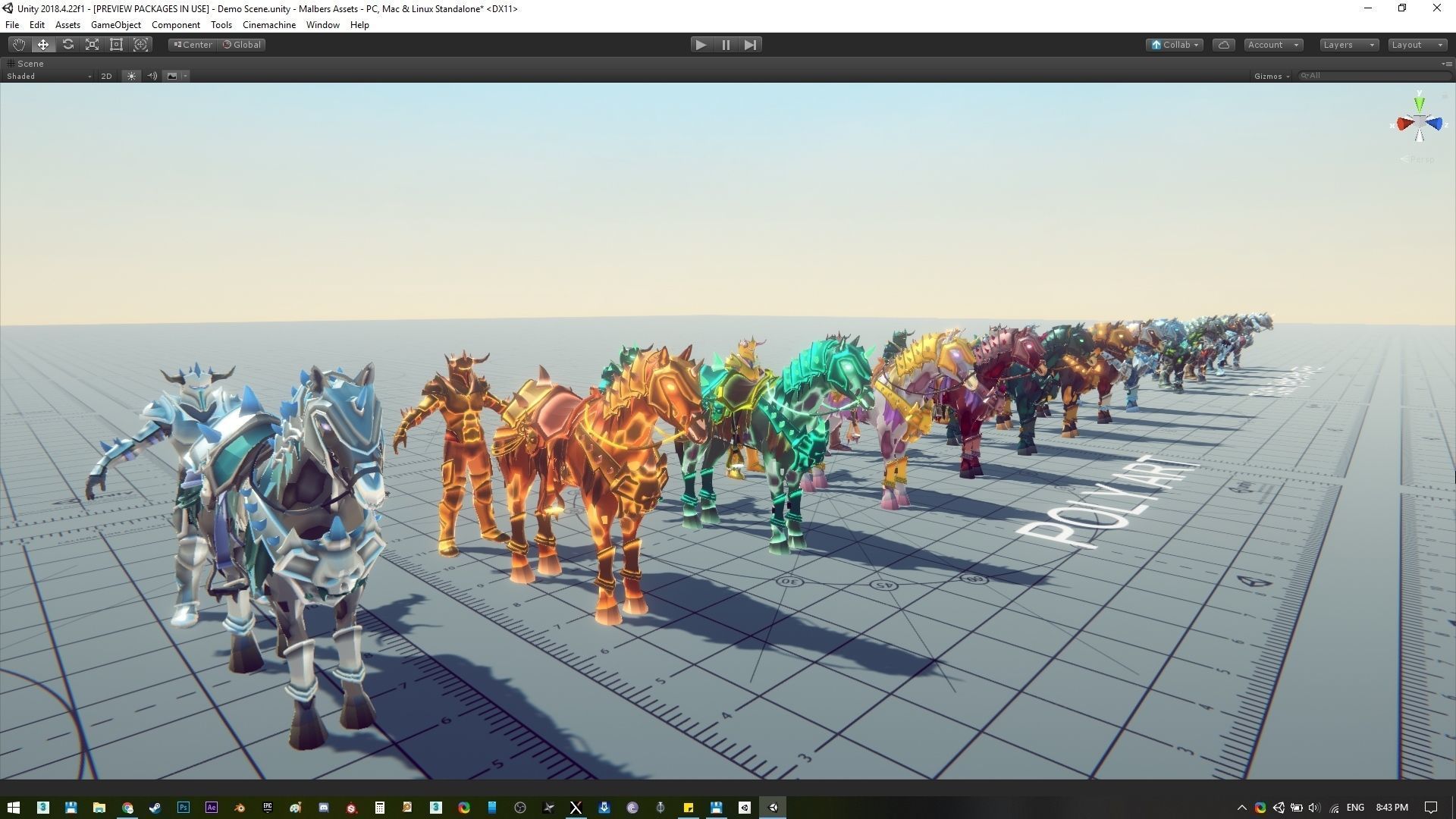This screenshot has height=819, width=1456.
Task: Select the Hand tool
Action: [18, 45]
